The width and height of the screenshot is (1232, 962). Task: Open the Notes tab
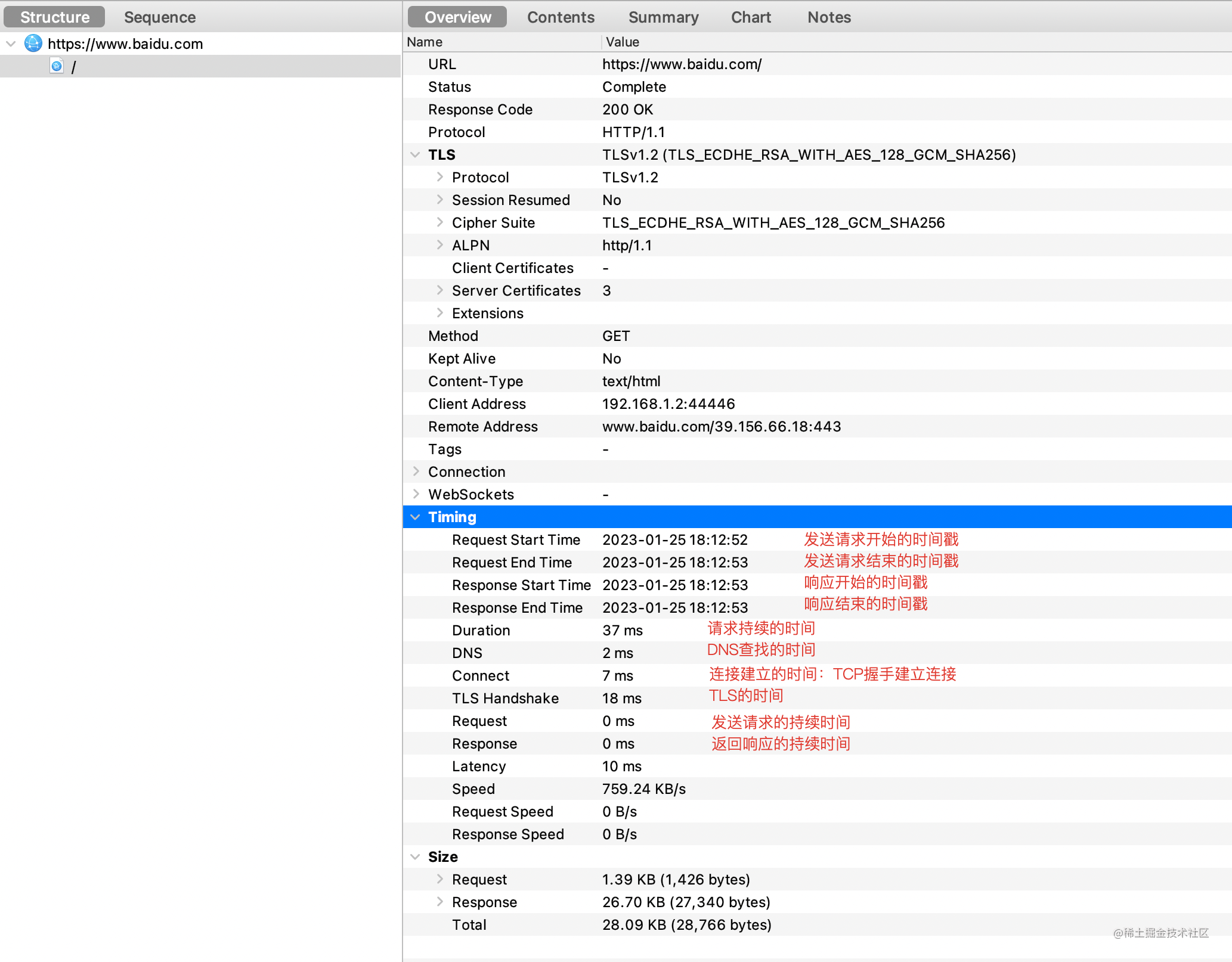point(828,17)
